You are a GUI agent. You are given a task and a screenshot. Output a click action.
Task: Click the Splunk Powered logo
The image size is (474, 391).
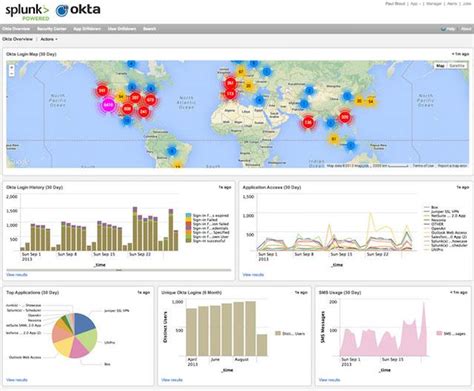pos(27,12)
